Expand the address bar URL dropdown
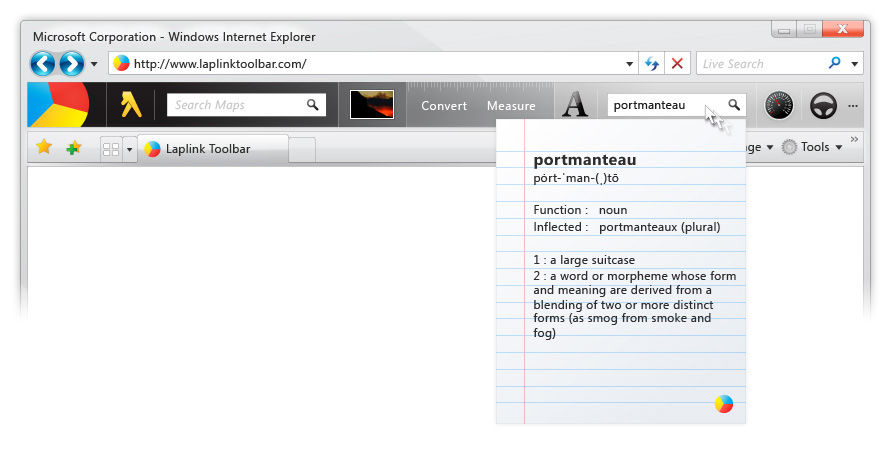The image size is (890, 457). pos(630,64)
